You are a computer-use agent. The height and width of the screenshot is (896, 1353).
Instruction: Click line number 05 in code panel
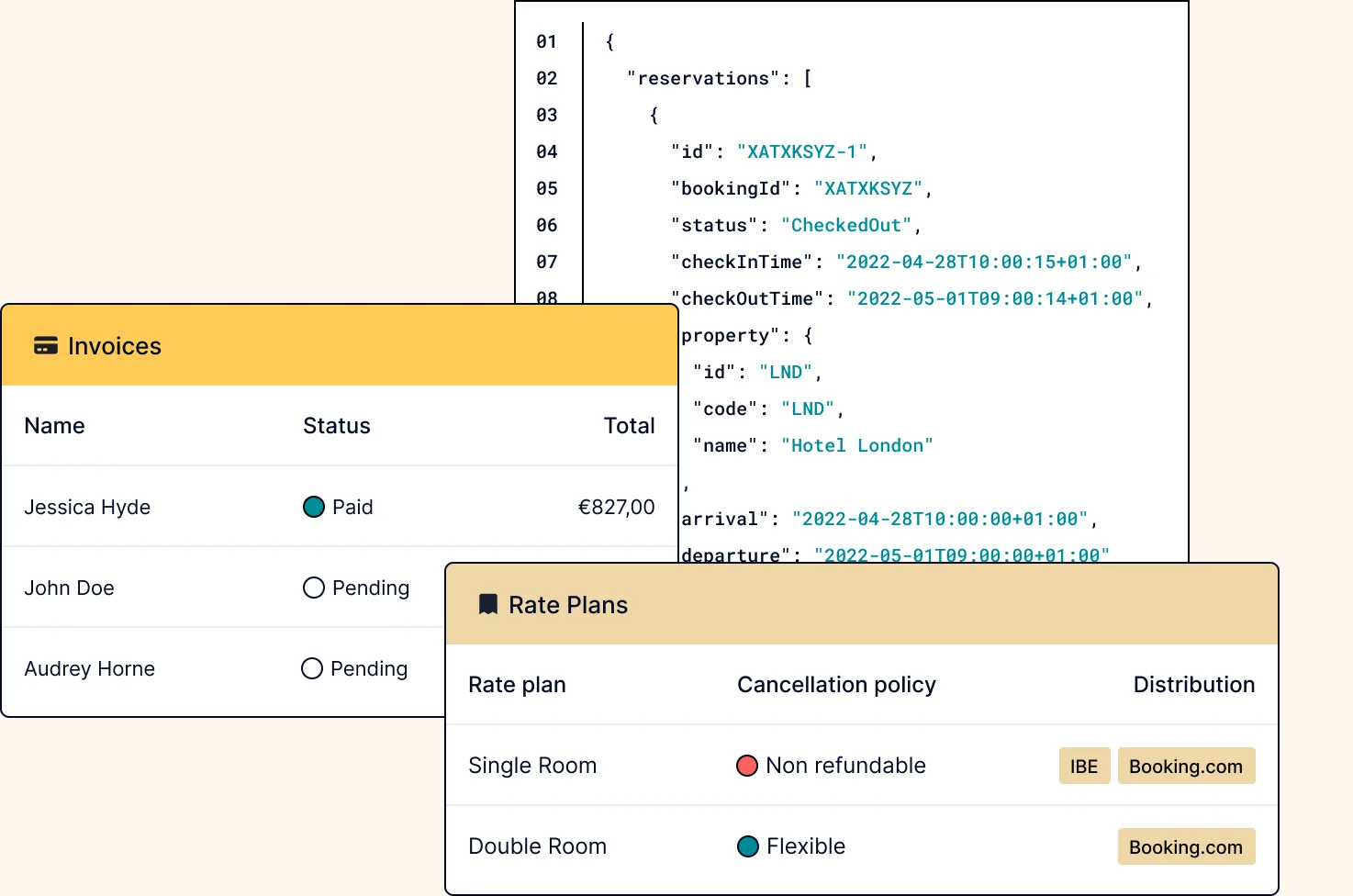(547, 188)
